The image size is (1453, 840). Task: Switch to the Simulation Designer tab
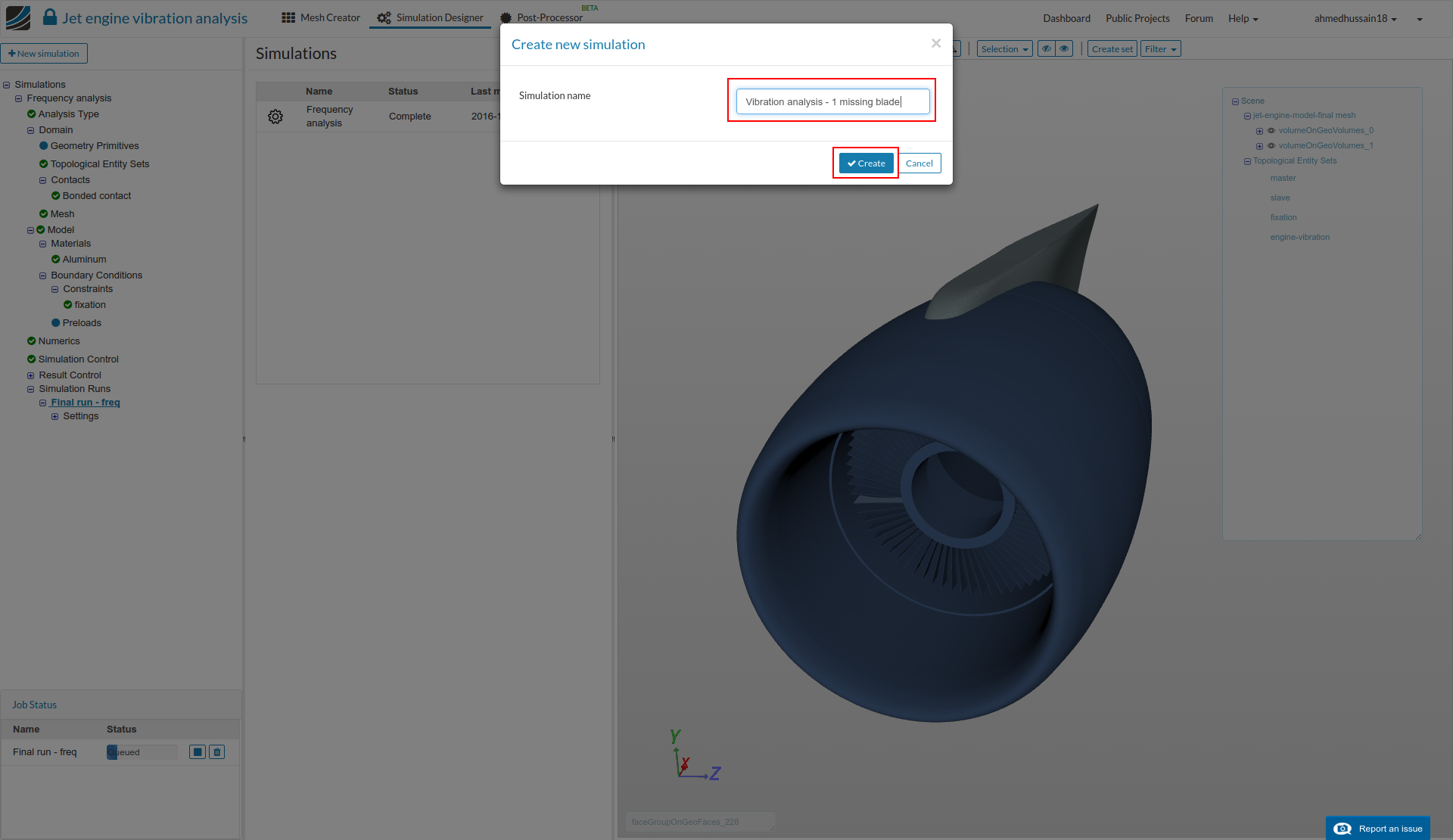(x=430, y=17)
